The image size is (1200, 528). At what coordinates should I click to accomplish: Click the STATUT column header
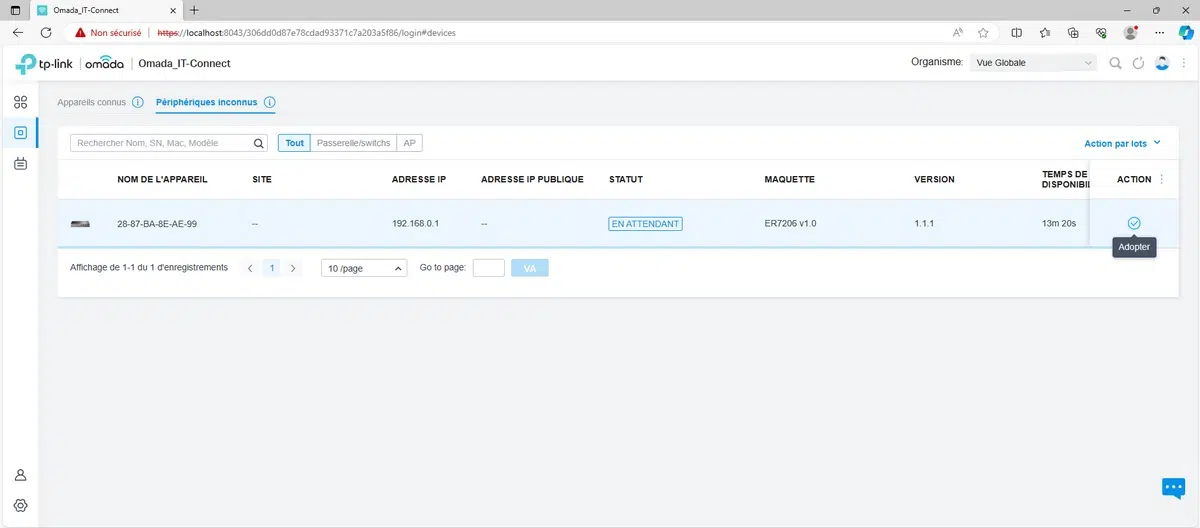(x=626, y=180)
